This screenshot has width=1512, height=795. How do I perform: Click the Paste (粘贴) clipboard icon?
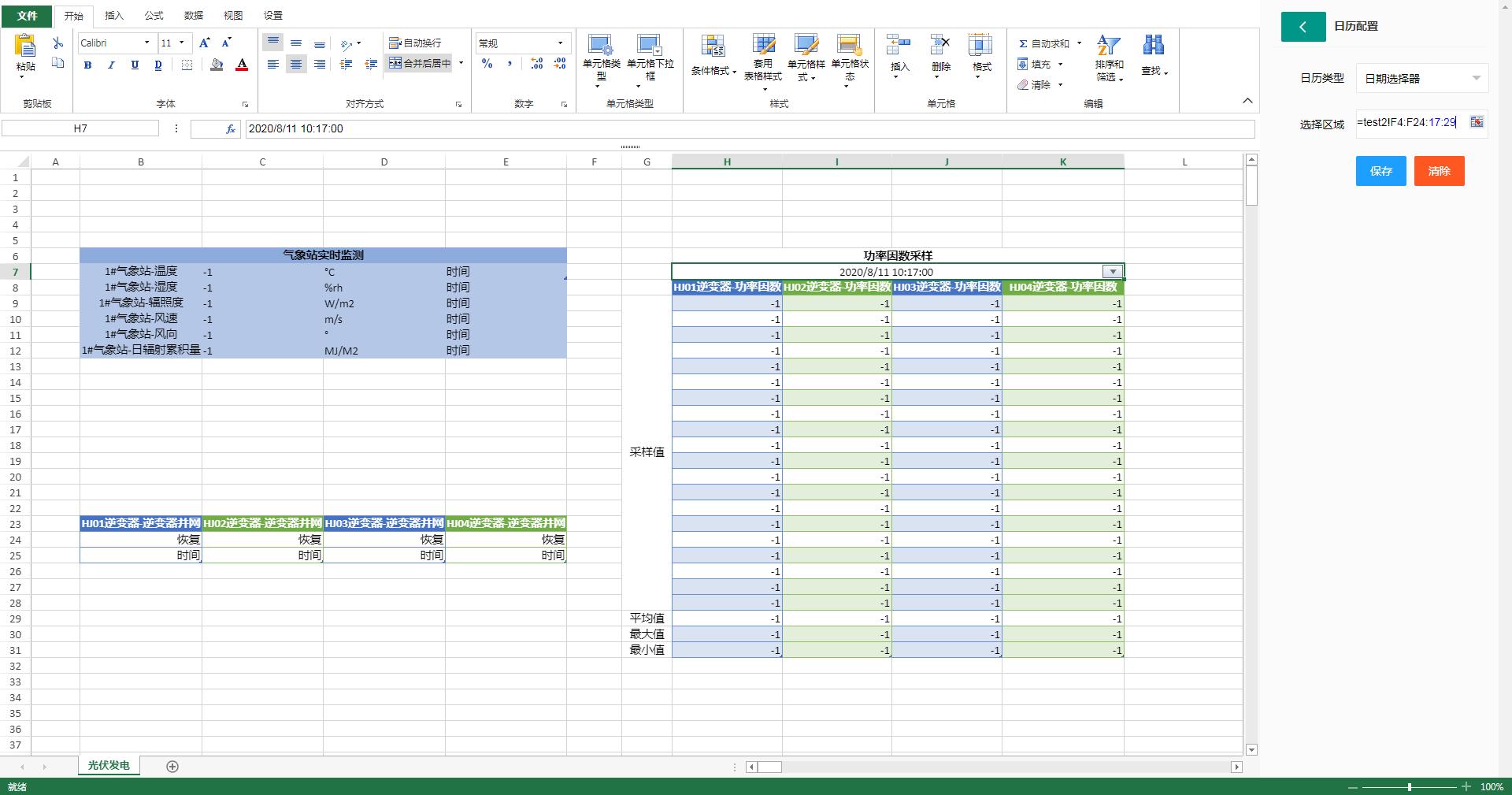[26, 47]
